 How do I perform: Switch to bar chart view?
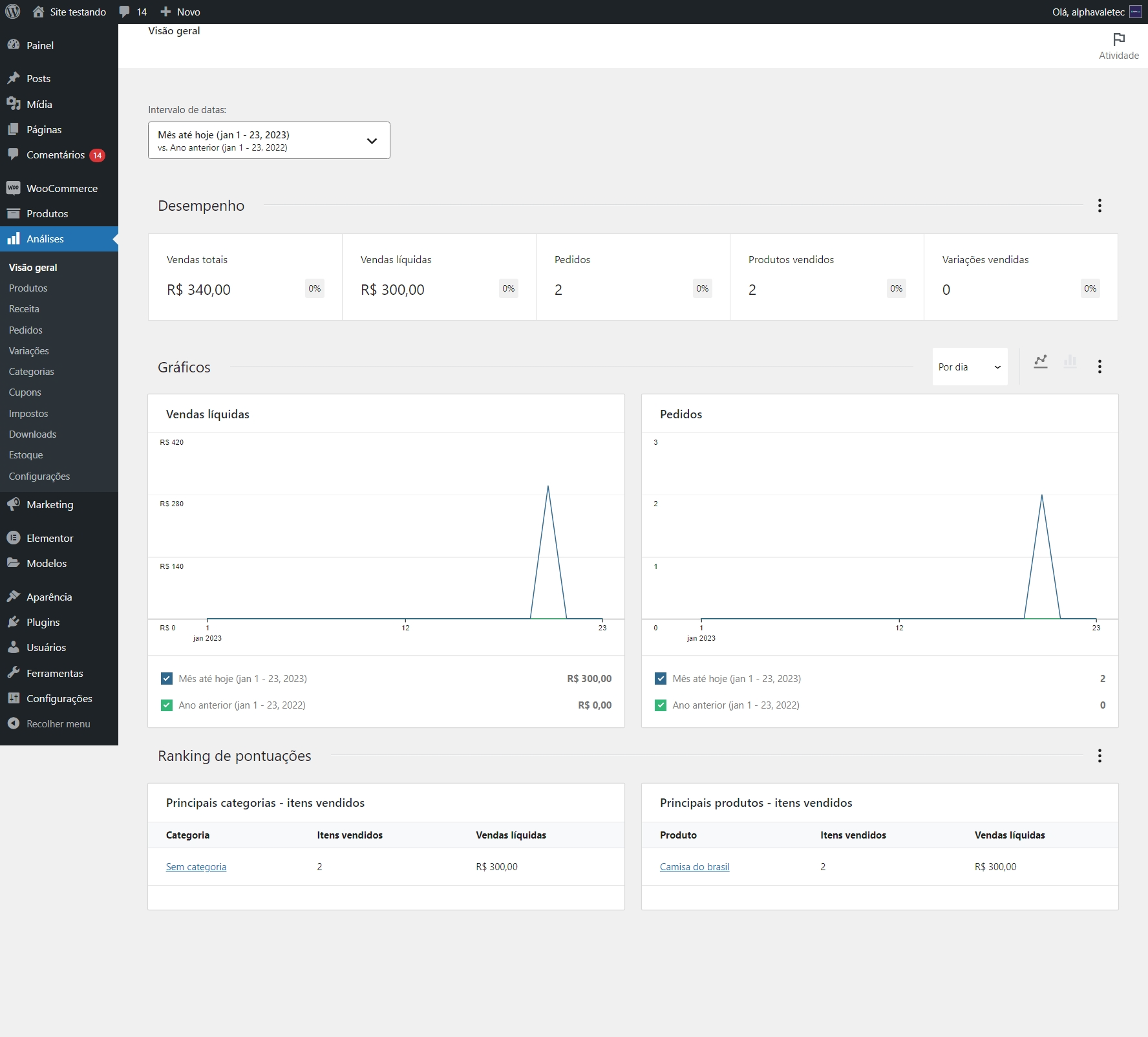pyautogui.click(x=1070, y=362)
